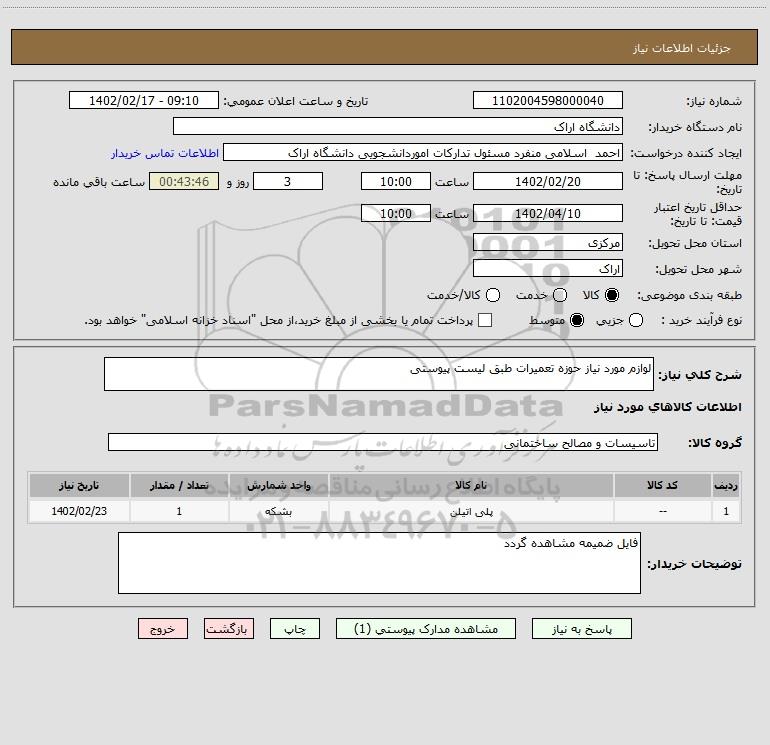
Task: Click the request creator field احمد اسلامی منفرد
Action: point(423,153)
